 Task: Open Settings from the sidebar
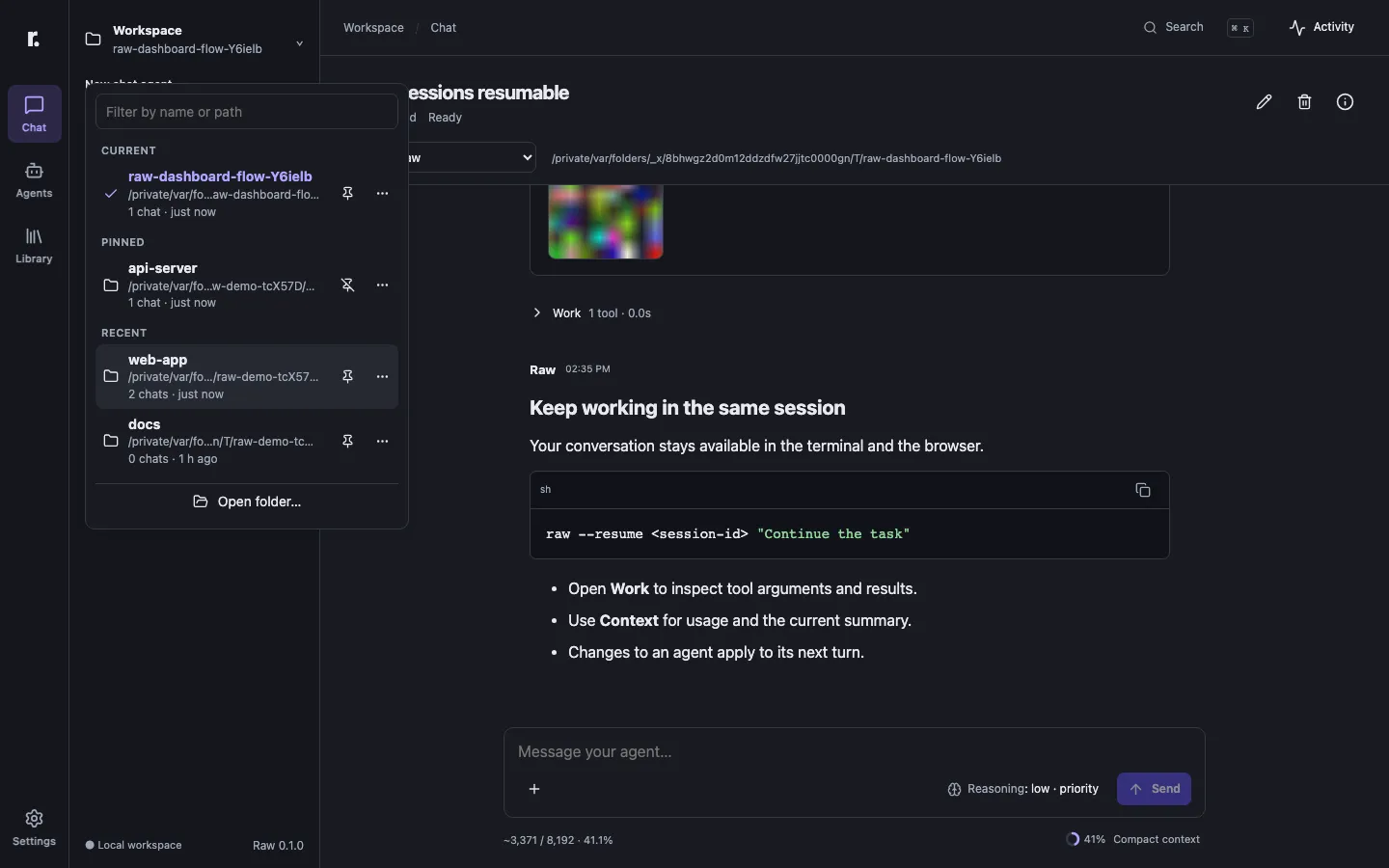(35, 828)
